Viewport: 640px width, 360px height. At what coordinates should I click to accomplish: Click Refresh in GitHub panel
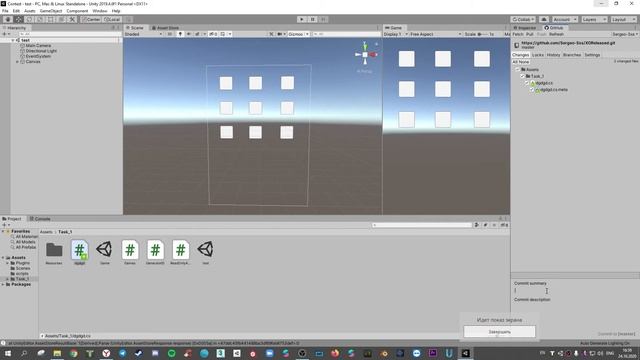point(556,34)
